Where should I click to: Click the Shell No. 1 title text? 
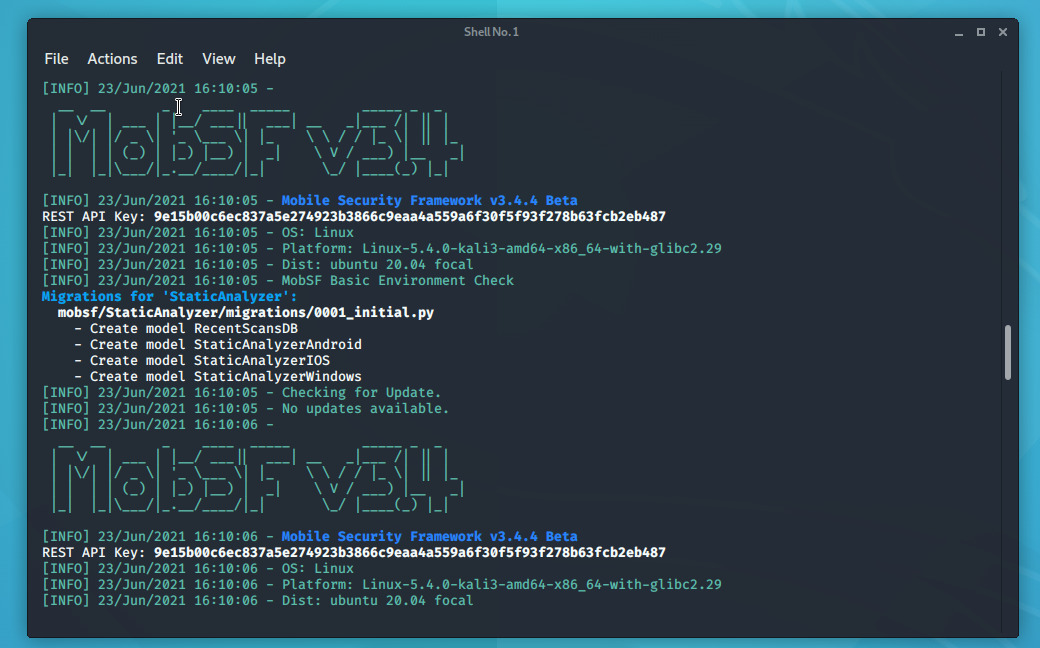pyautogui.click(x=491, y=32)
